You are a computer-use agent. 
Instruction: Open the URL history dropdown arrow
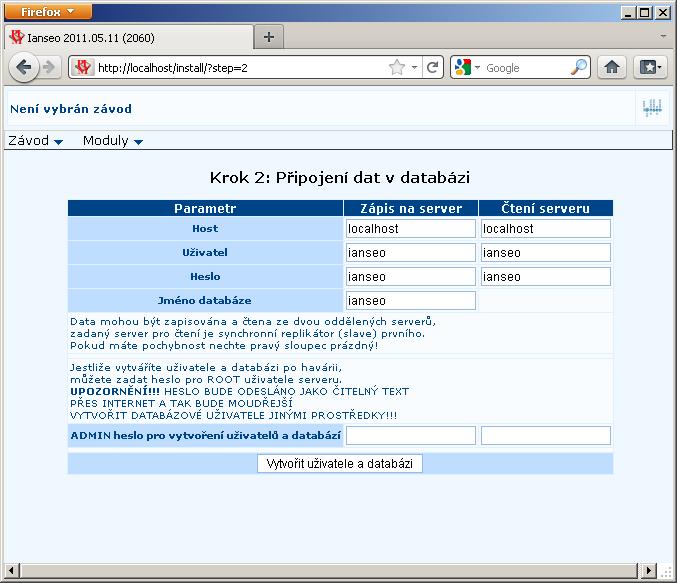pos(414,67)
